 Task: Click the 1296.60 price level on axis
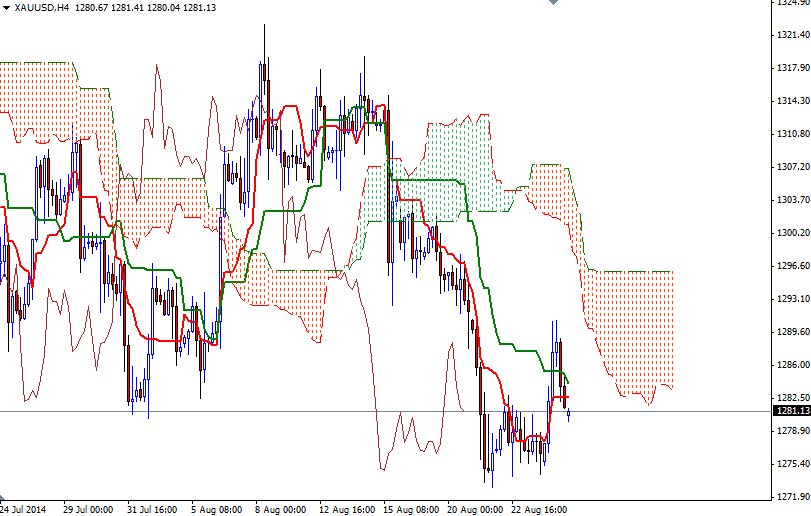click(792, 266)
